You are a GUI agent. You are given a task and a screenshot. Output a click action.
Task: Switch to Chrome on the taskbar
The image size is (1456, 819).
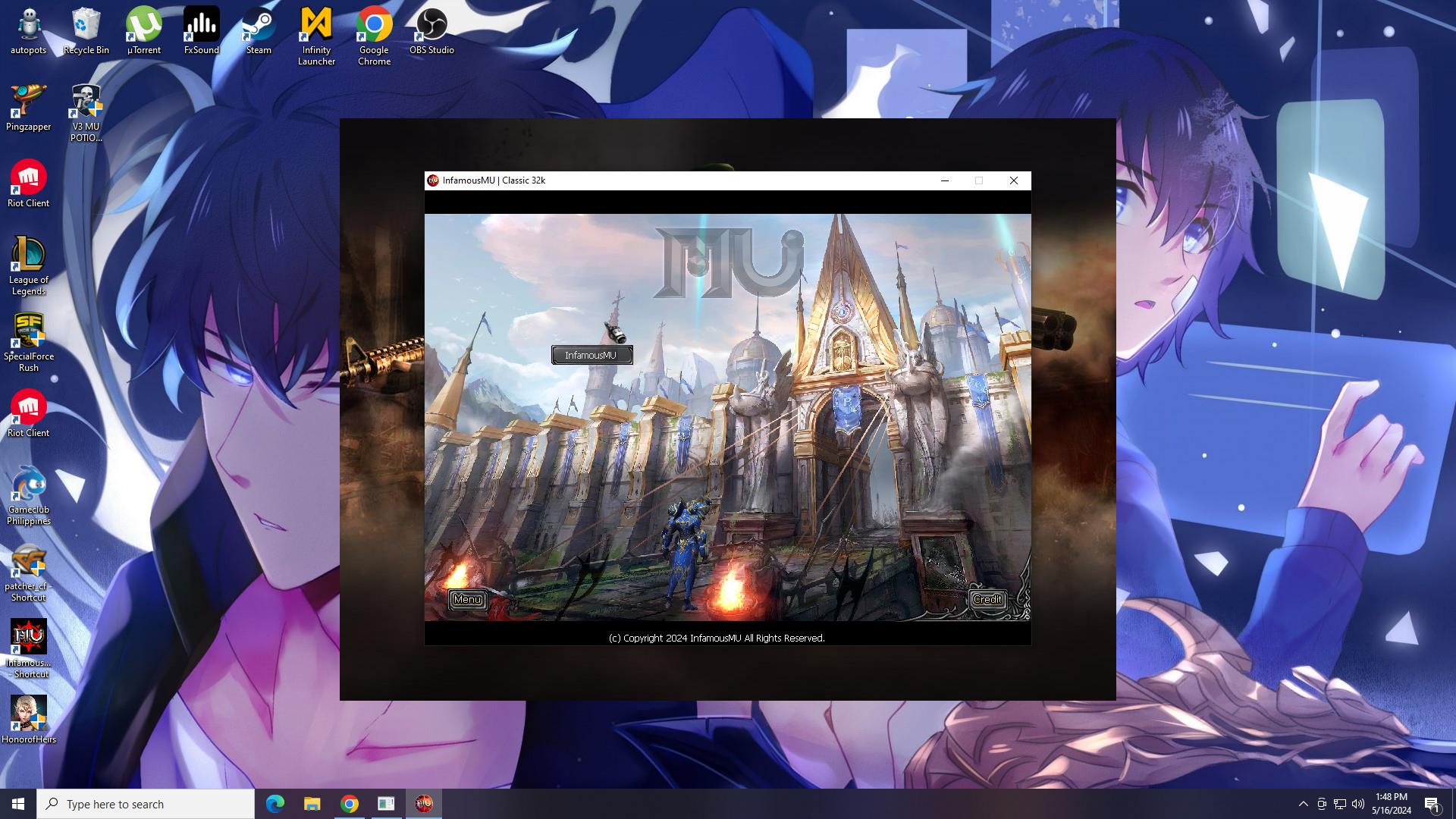pyautogui.click(x=350, y=804)
